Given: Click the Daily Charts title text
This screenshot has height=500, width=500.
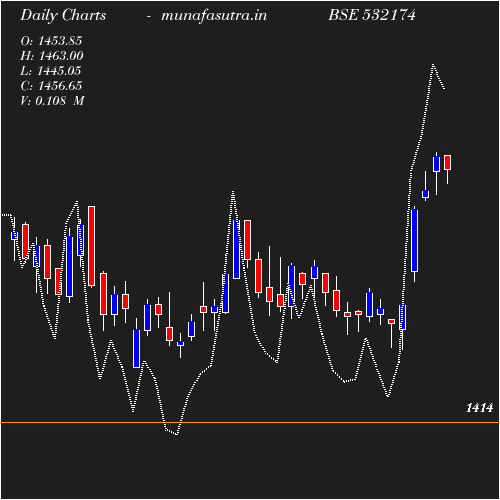Looking at the screenshot, I should click(x=63, y=16).
